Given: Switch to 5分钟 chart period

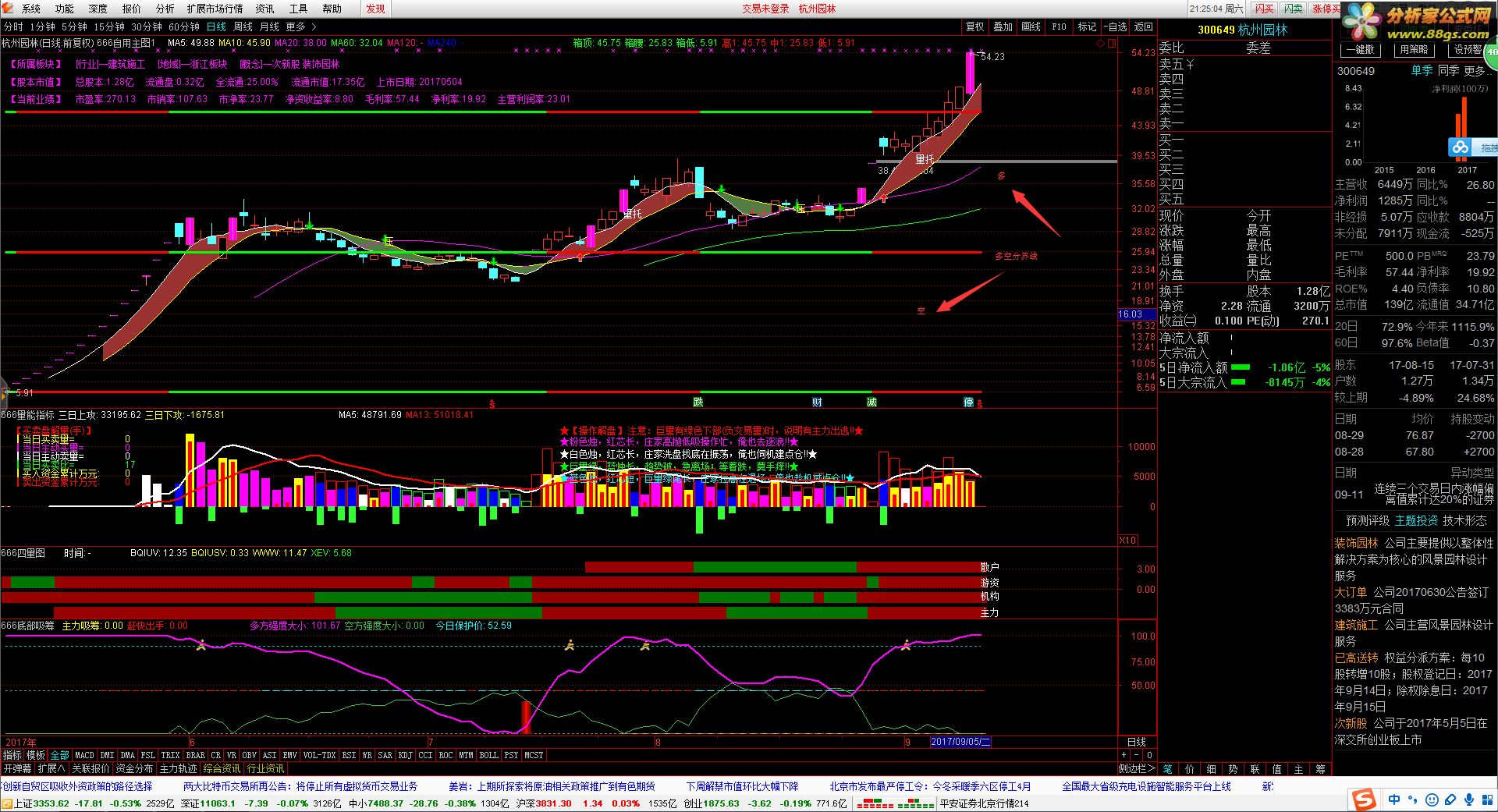Looking at the screenshot, I should [74, 27].
